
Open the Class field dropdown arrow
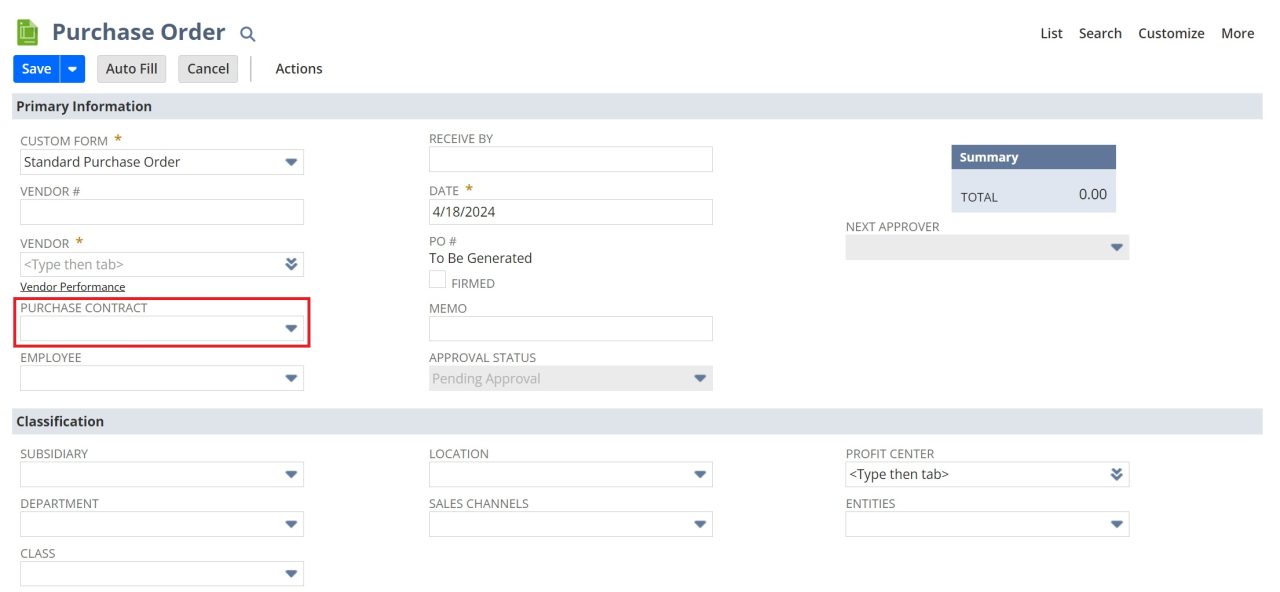291,573
